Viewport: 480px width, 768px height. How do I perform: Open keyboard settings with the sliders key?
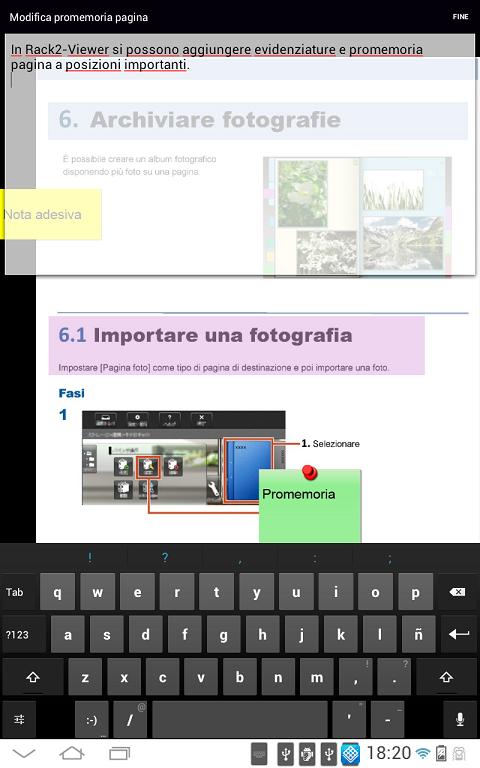pos(19,720)
